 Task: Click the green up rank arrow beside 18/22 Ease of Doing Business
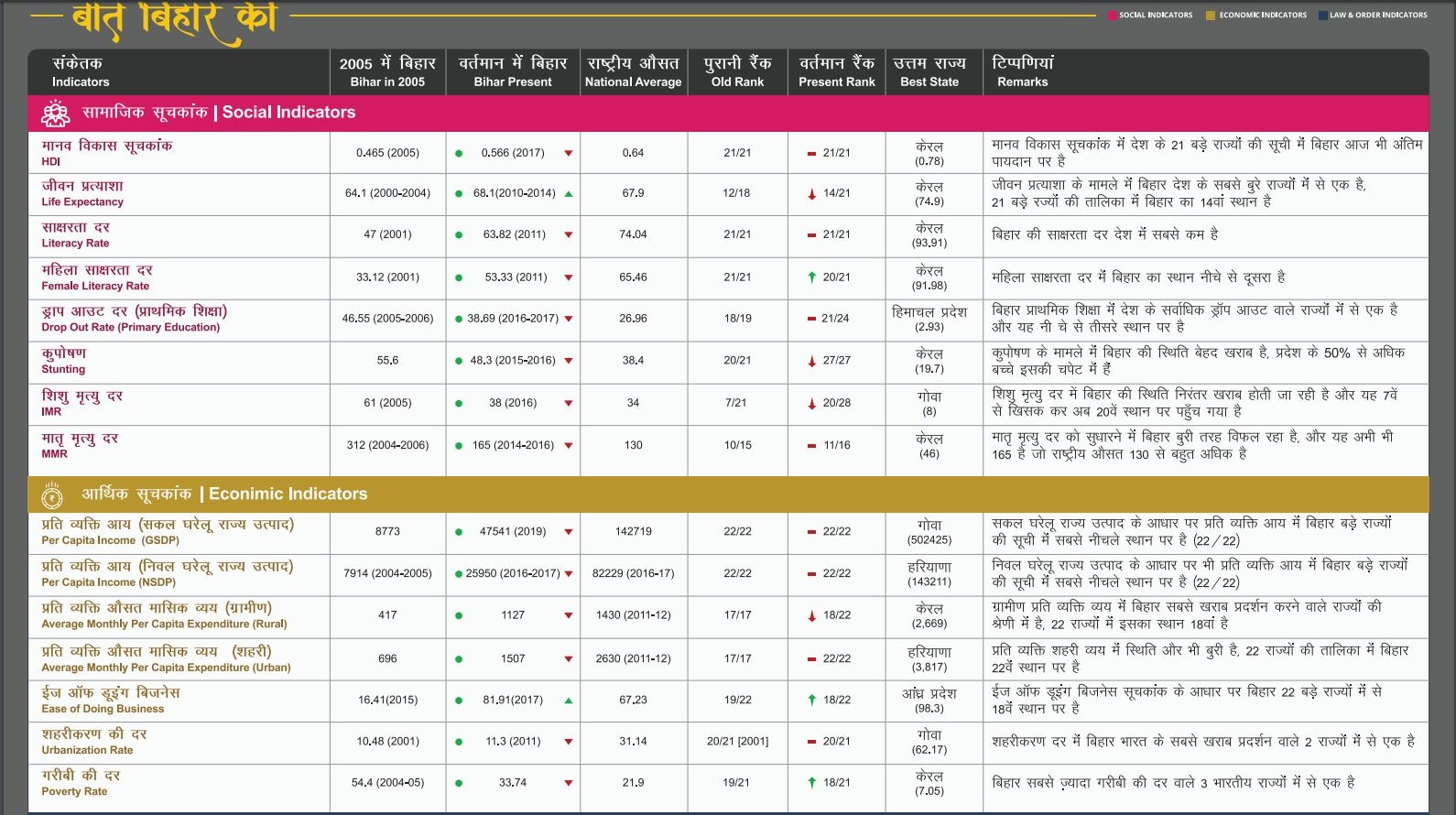click(811, 700)
